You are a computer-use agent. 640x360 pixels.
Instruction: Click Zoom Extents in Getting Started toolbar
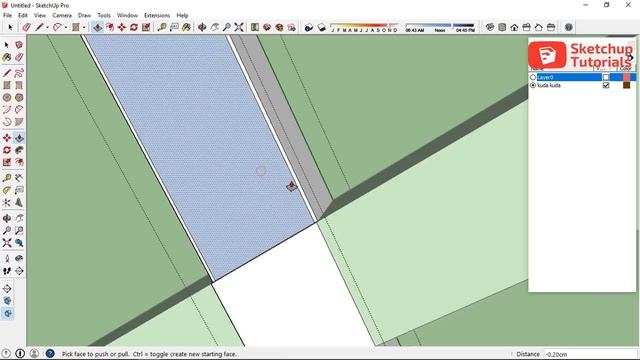pyautogui.click(x=239, y=27)
